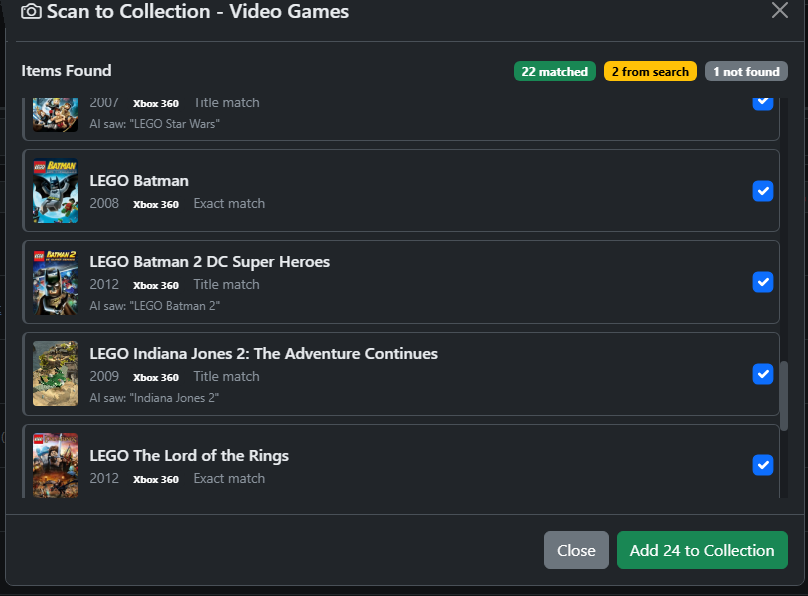Click the LEGO Lord of the Rings cover
The width and height of the screenshot is (808, 596).
[55, 465]
